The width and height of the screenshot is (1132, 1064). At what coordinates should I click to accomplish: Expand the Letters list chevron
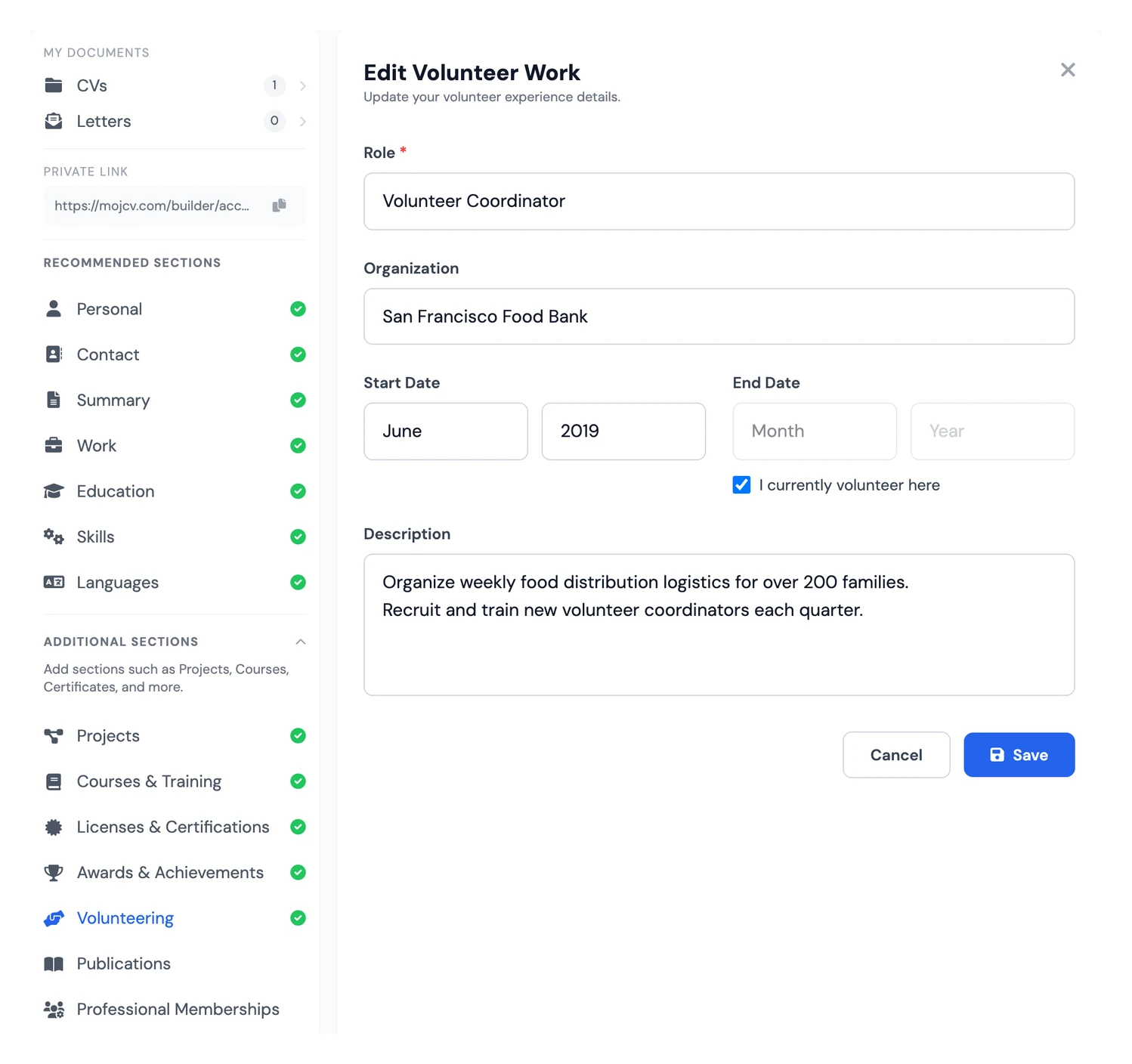pyautogui.click(x=303, y=121)
